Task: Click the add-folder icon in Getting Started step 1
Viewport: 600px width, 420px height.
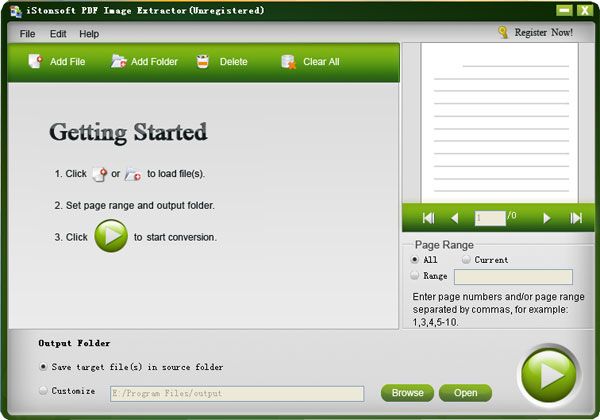Action: pos(133,174)
